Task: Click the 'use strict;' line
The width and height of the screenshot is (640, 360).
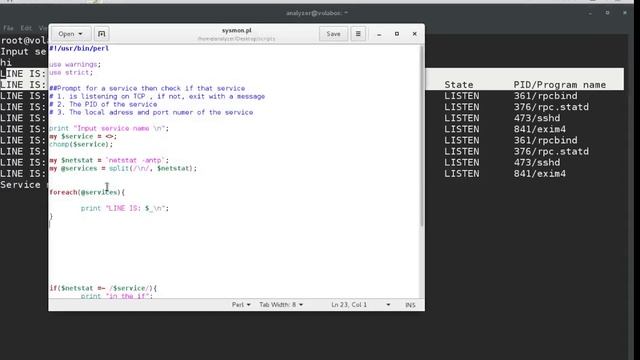Action: [x=71, y=72]
